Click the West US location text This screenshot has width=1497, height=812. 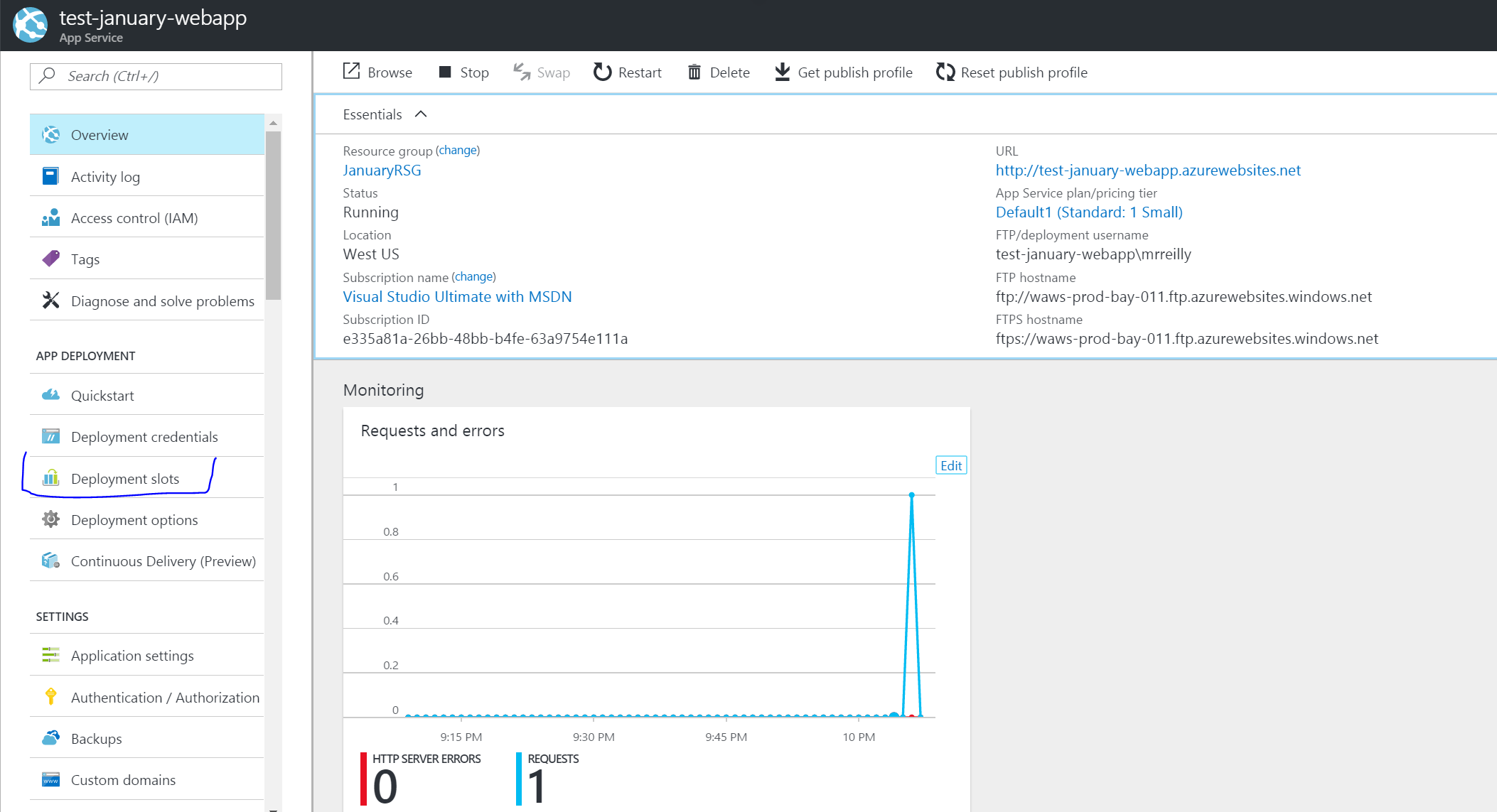(x=371, y=254)
